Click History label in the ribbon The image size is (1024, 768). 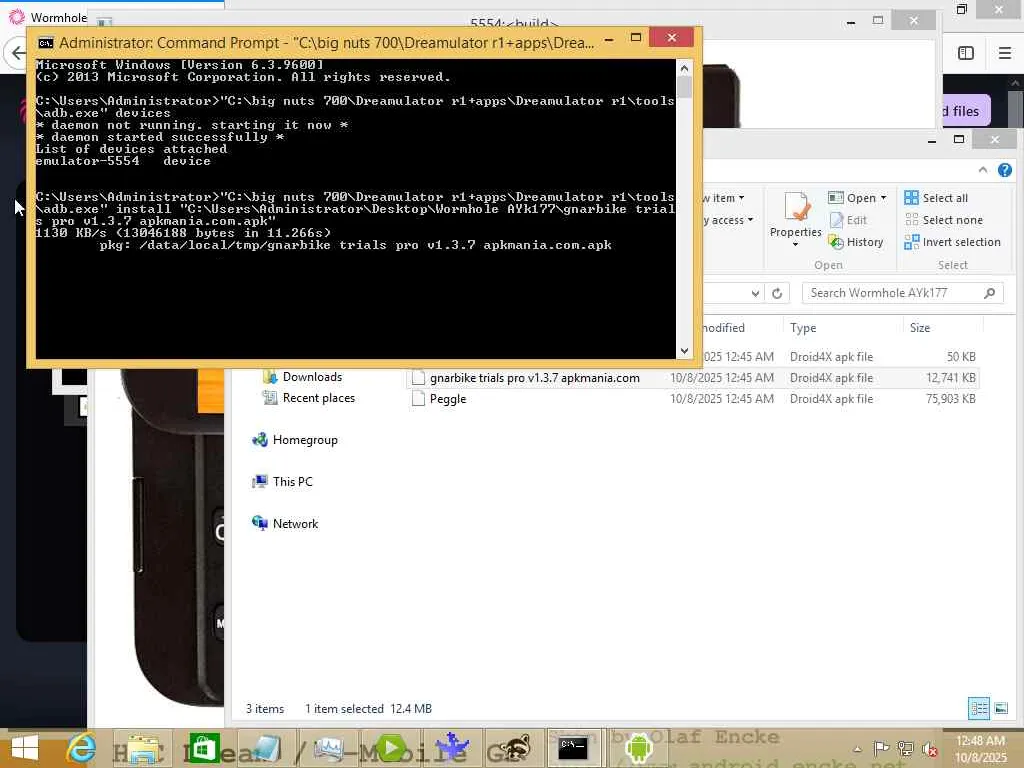click(x=865, y=242)
